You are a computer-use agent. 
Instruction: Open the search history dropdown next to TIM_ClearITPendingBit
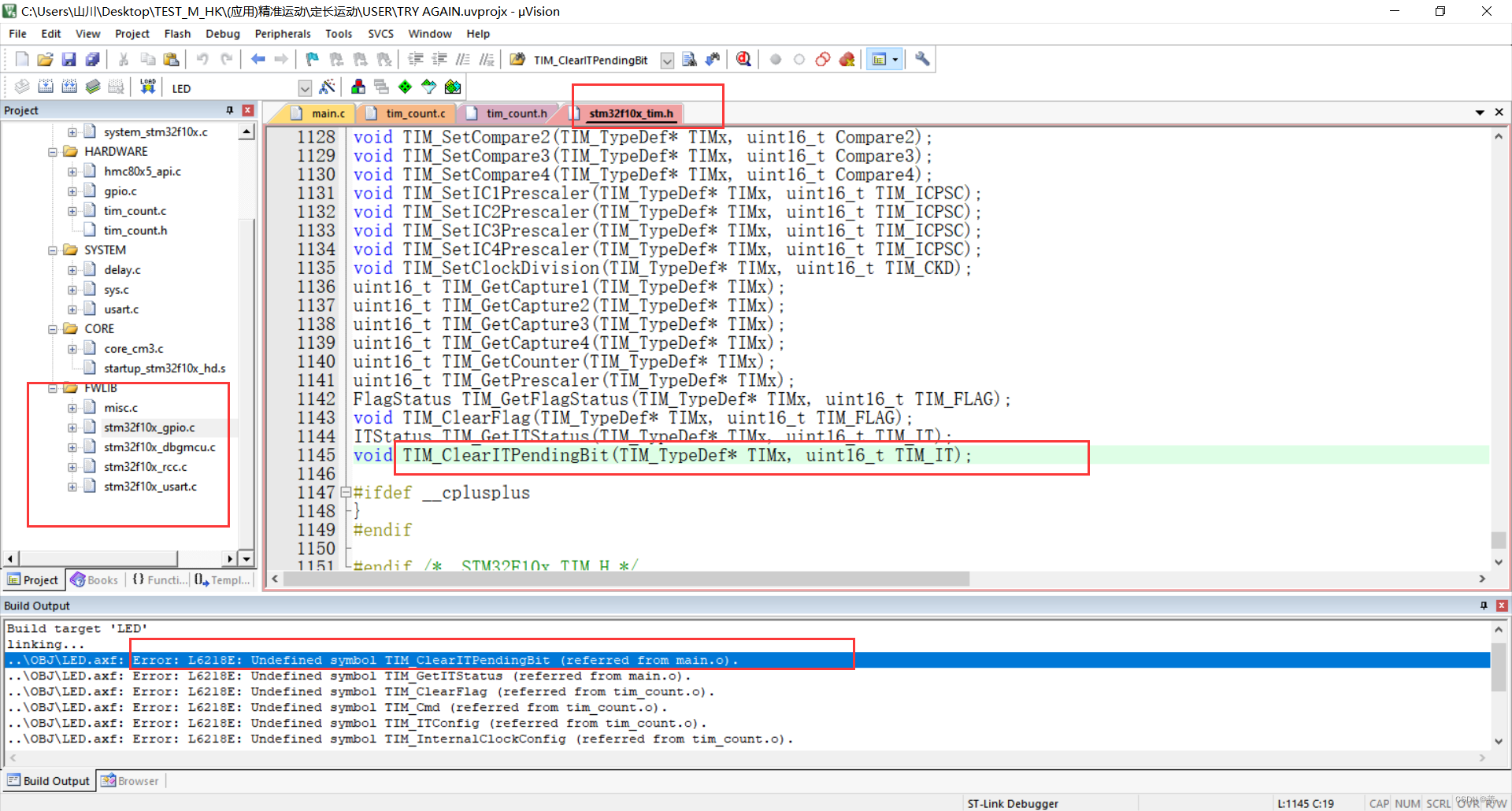[667, 60]
